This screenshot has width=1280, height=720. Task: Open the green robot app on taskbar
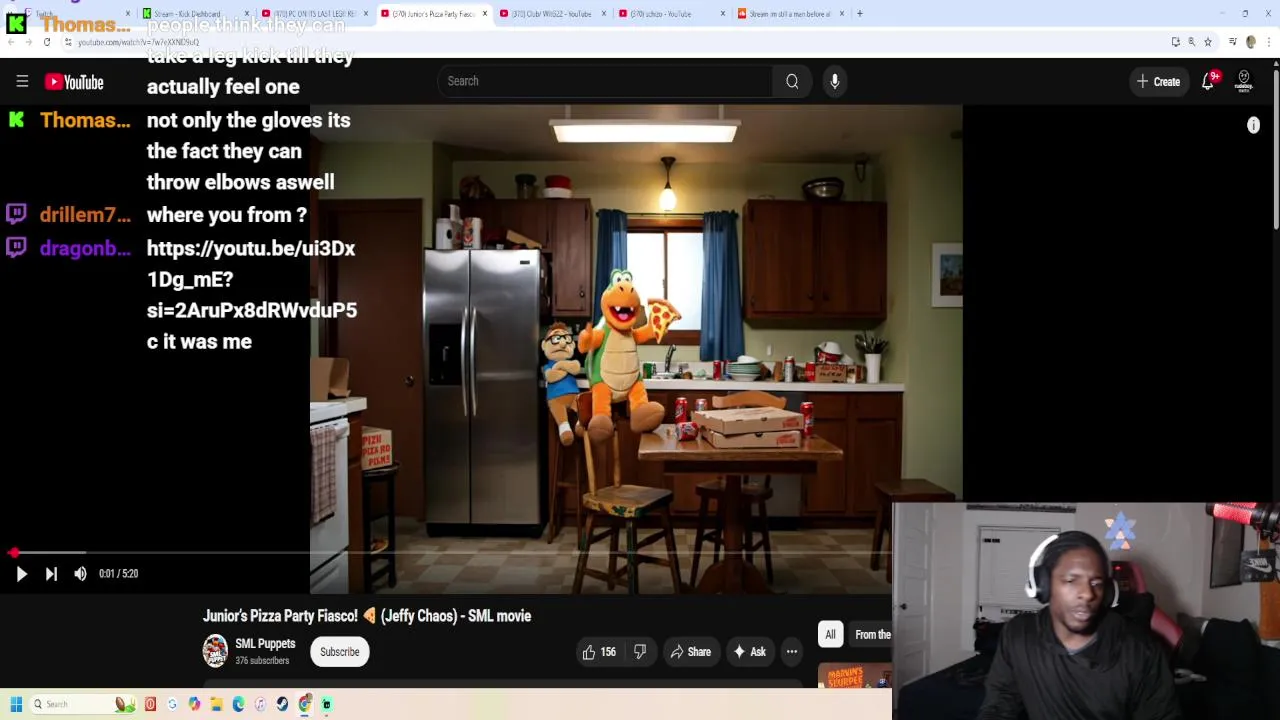point(326,704)
